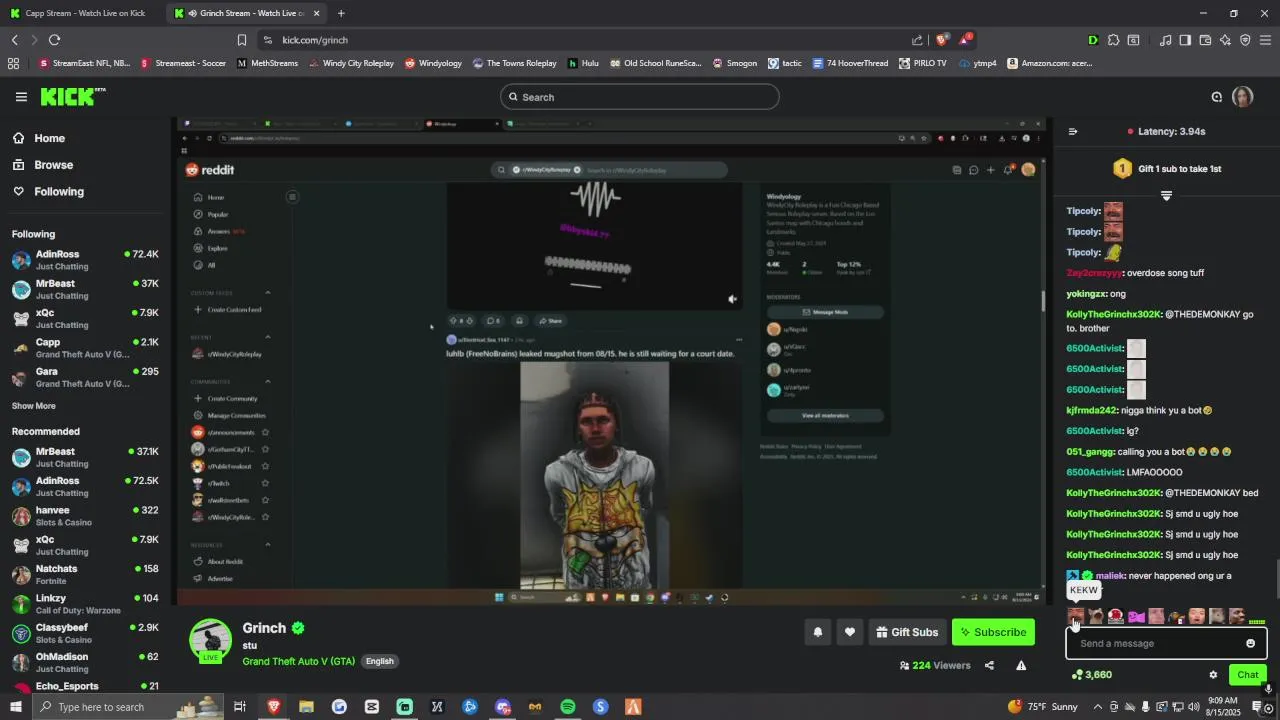Open chat settings gear icon

tap(1213, 675)
